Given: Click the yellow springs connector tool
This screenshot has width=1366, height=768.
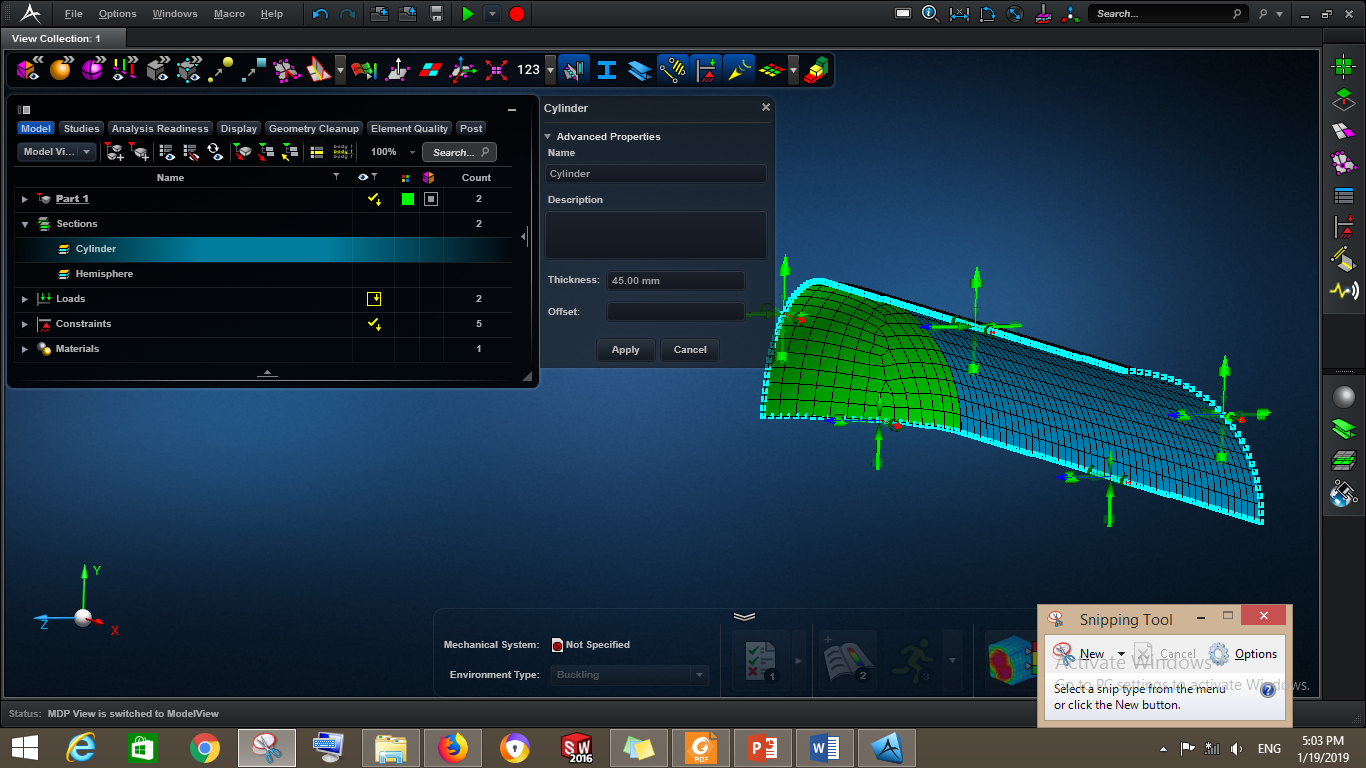Looking at the screenshot, I should coord(673,69).
